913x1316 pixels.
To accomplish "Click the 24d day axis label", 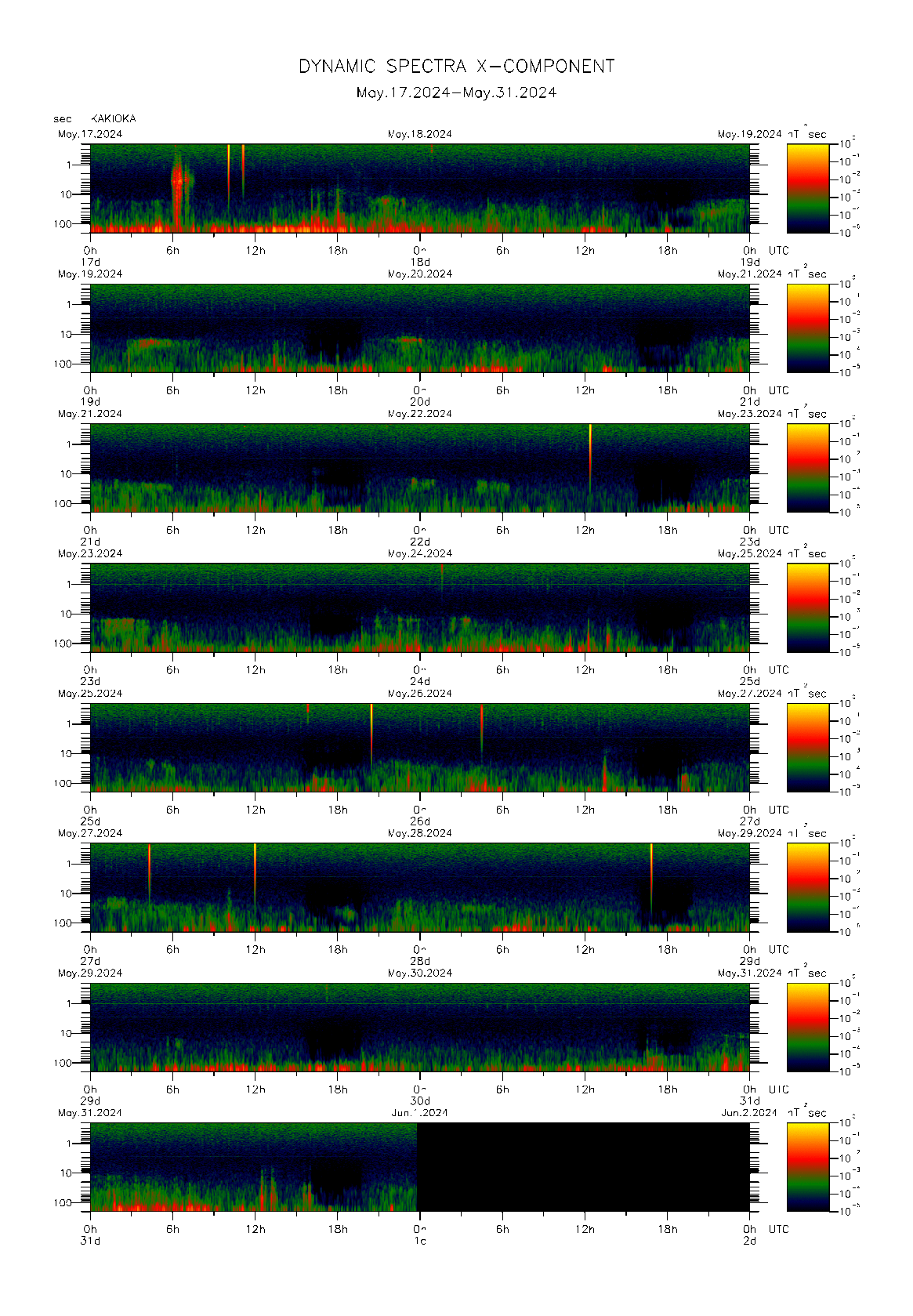I will tap(420, 682).
